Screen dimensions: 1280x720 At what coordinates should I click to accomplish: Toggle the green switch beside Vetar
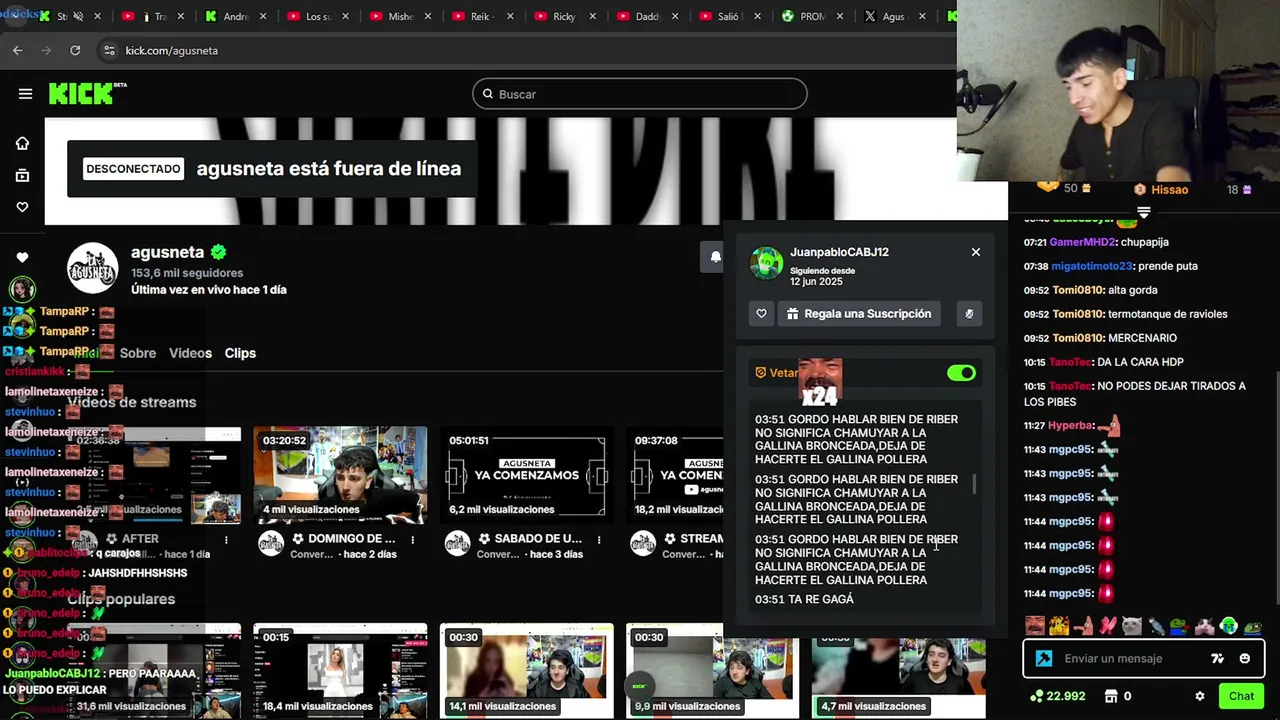(x=961, y=373)
